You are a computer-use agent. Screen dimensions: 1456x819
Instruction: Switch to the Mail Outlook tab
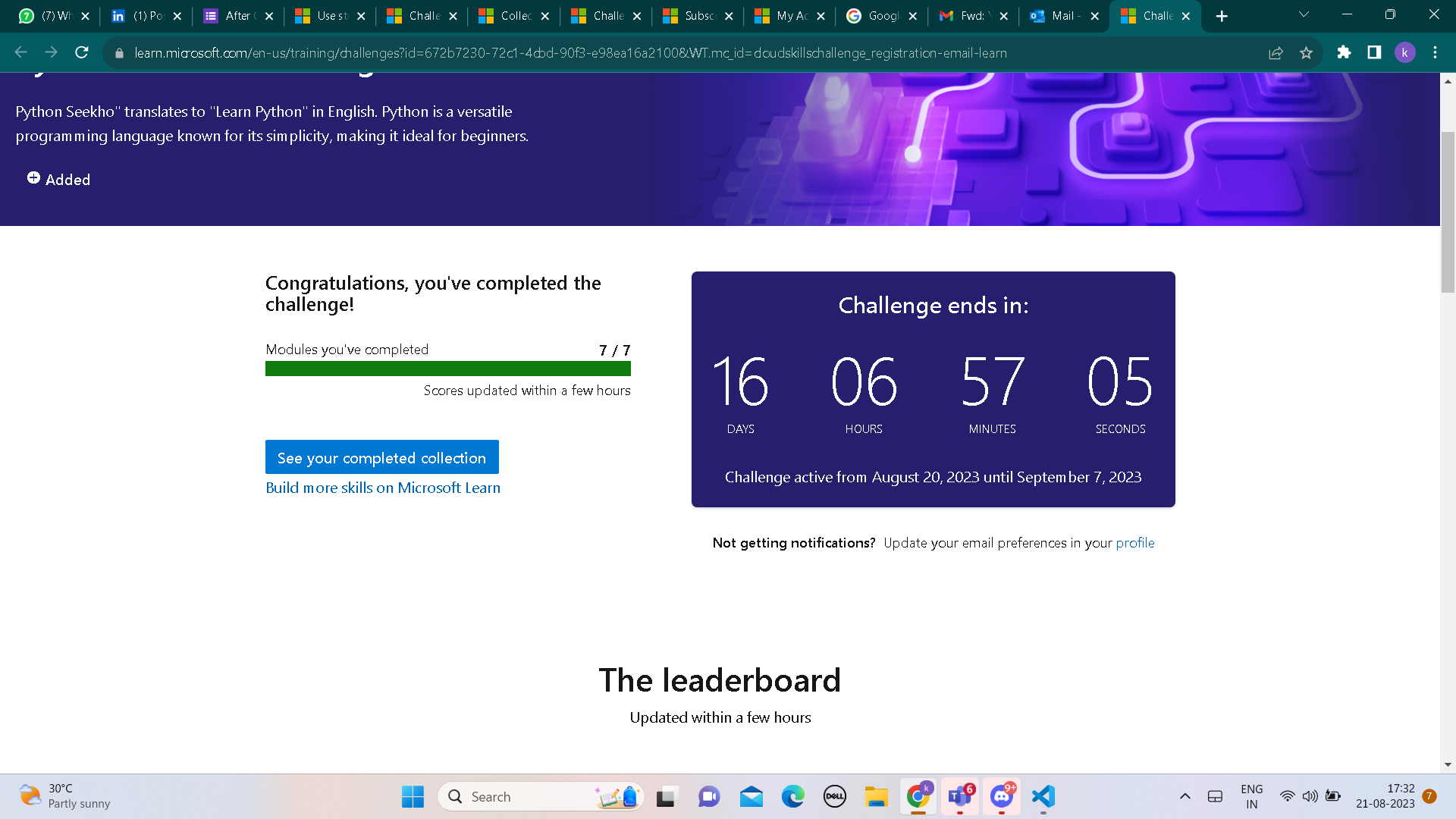tap(1062, 16)
